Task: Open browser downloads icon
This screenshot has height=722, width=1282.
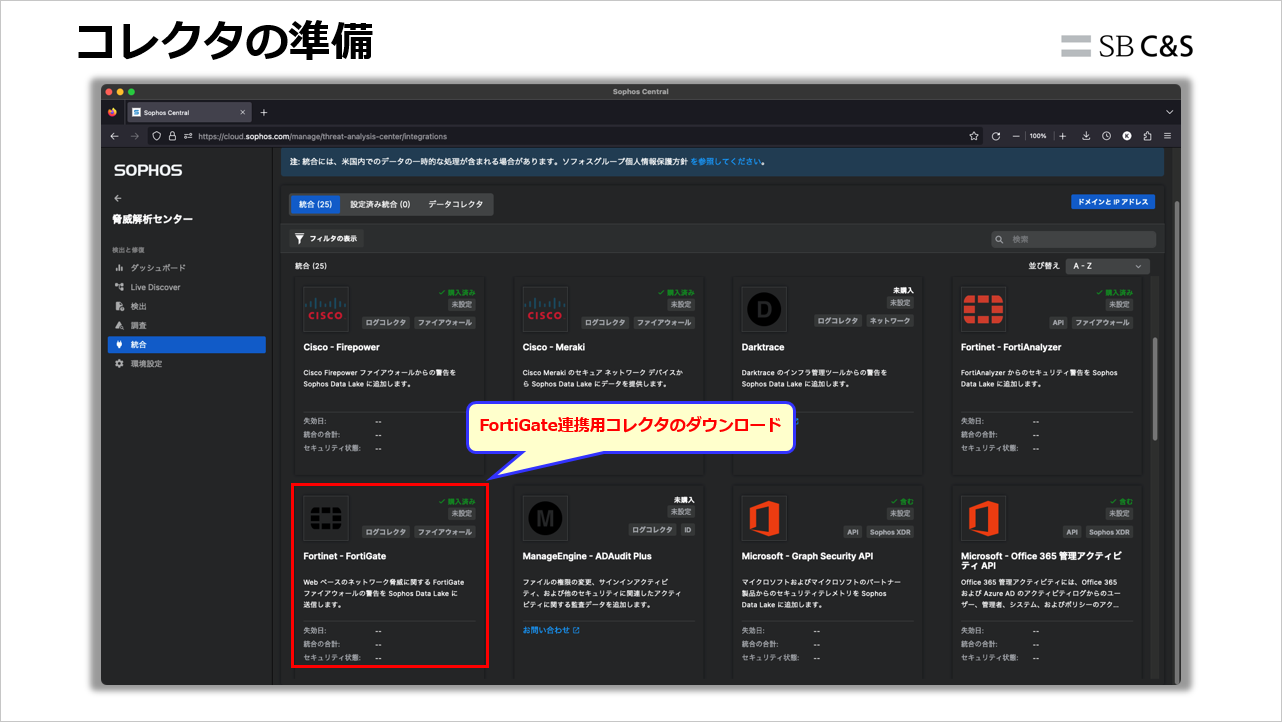Action: (x=1086, y=136)
